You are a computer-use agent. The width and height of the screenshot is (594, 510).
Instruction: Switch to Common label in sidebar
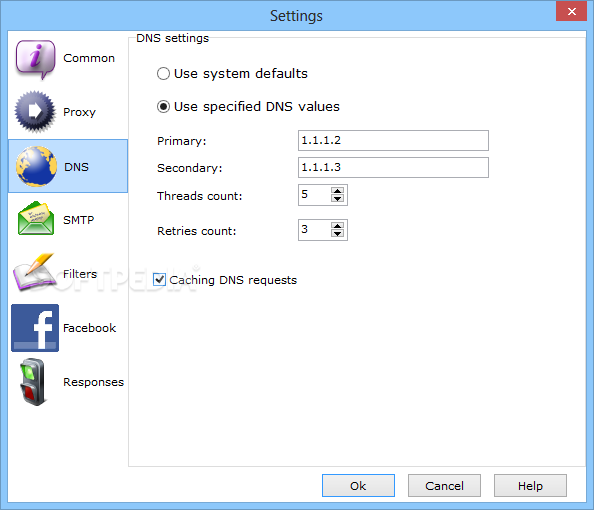coord(89,58)
